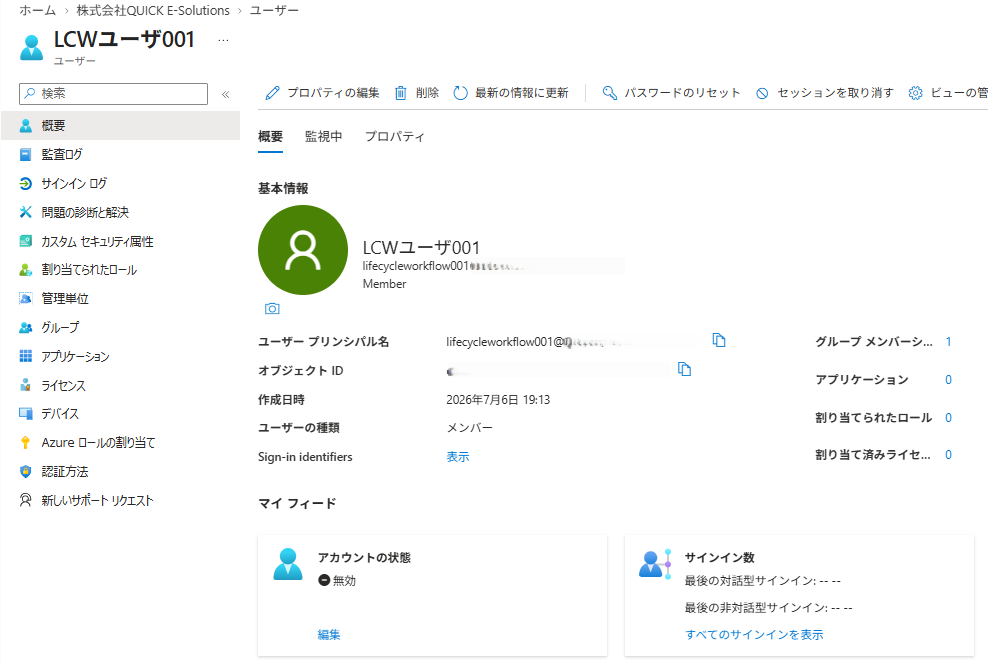Select 概要 in the sidebar
This screenshot has width=988, height=664.
coord(120,125)
